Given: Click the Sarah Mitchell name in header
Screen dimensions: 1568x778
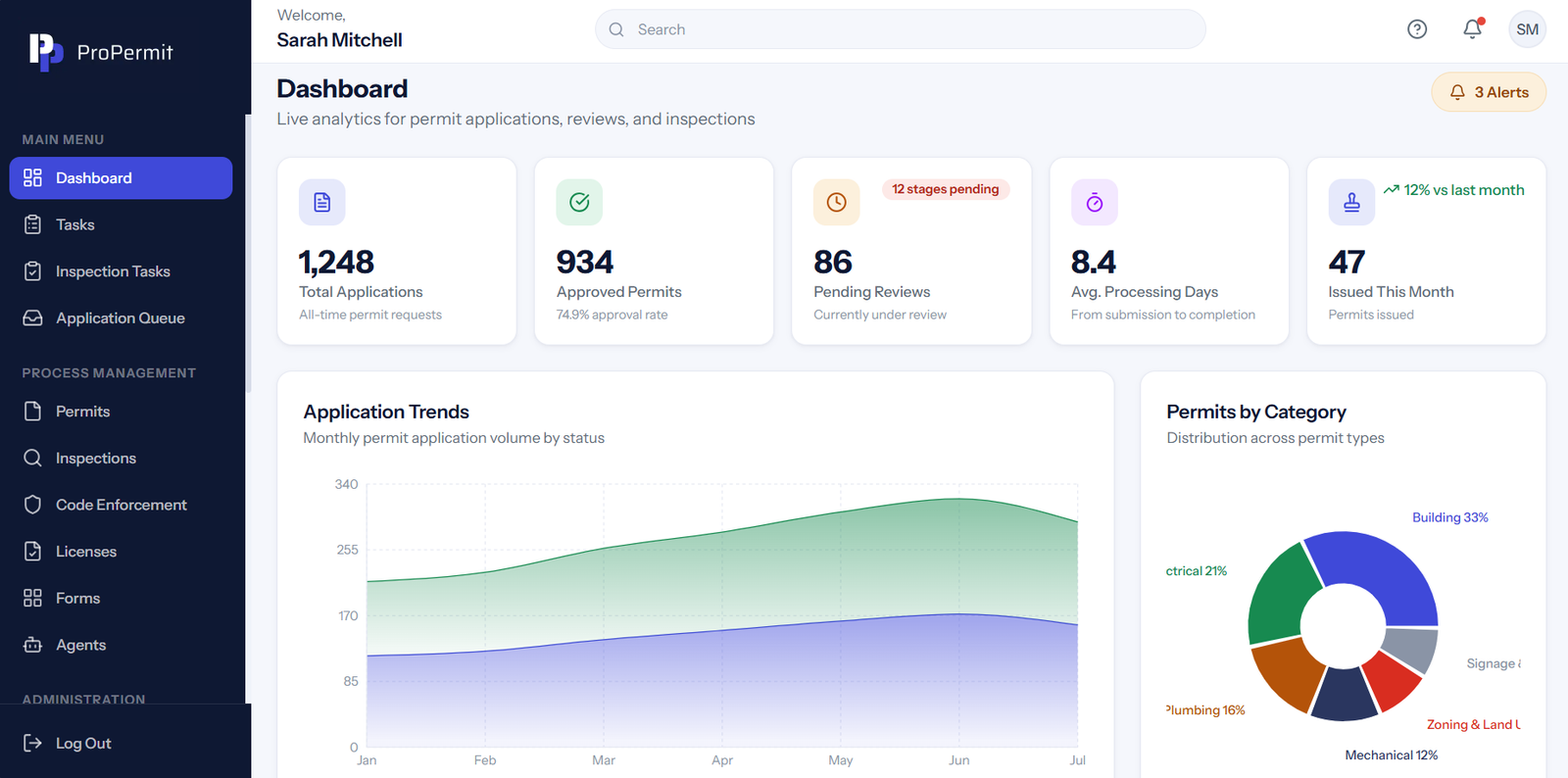Looking at the screenshot, I should pyautogui.click(x=340, y=40).
